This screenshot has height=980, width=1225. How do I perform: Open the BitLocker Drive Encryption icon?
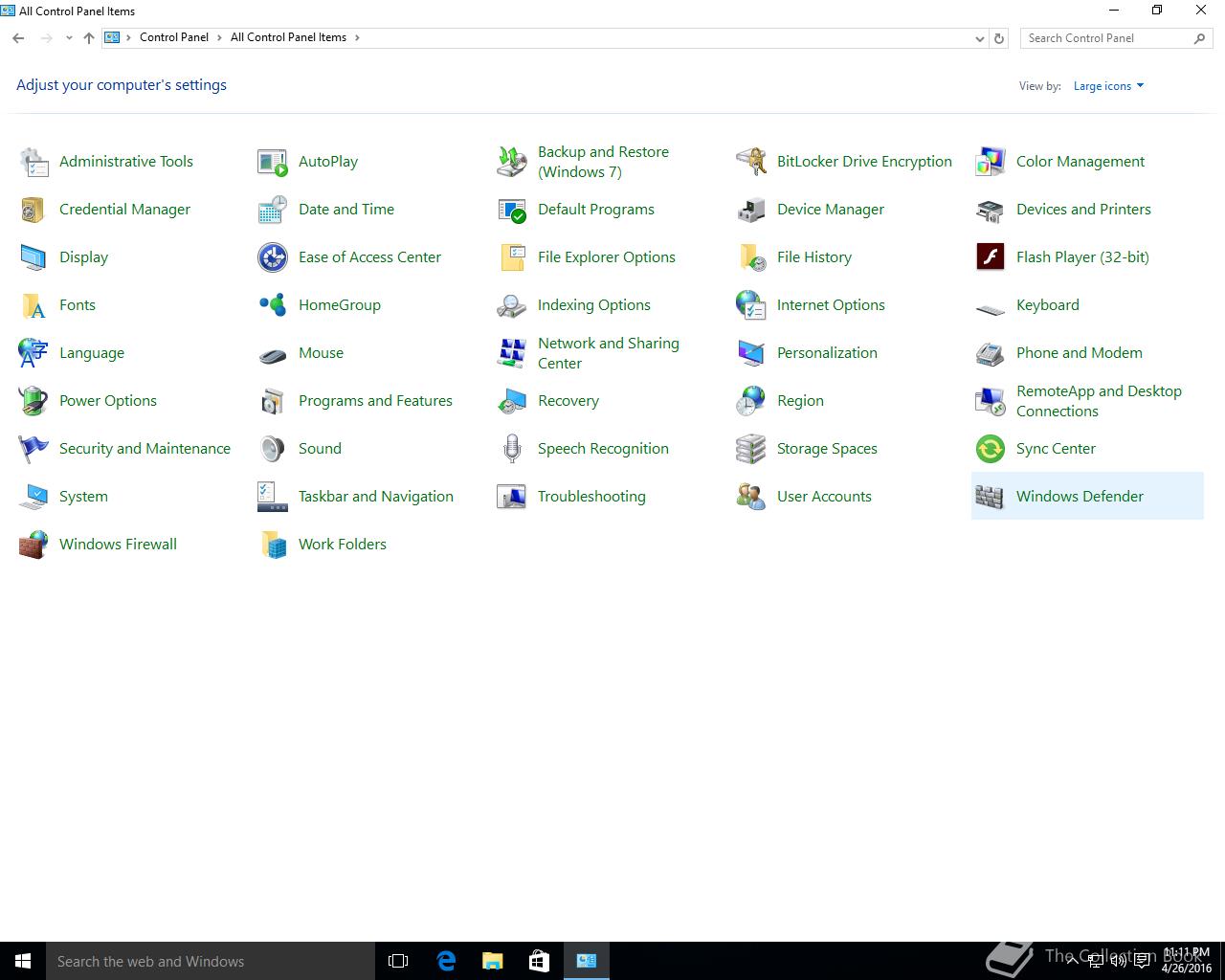pyautogui.click(x=751, y=162)
